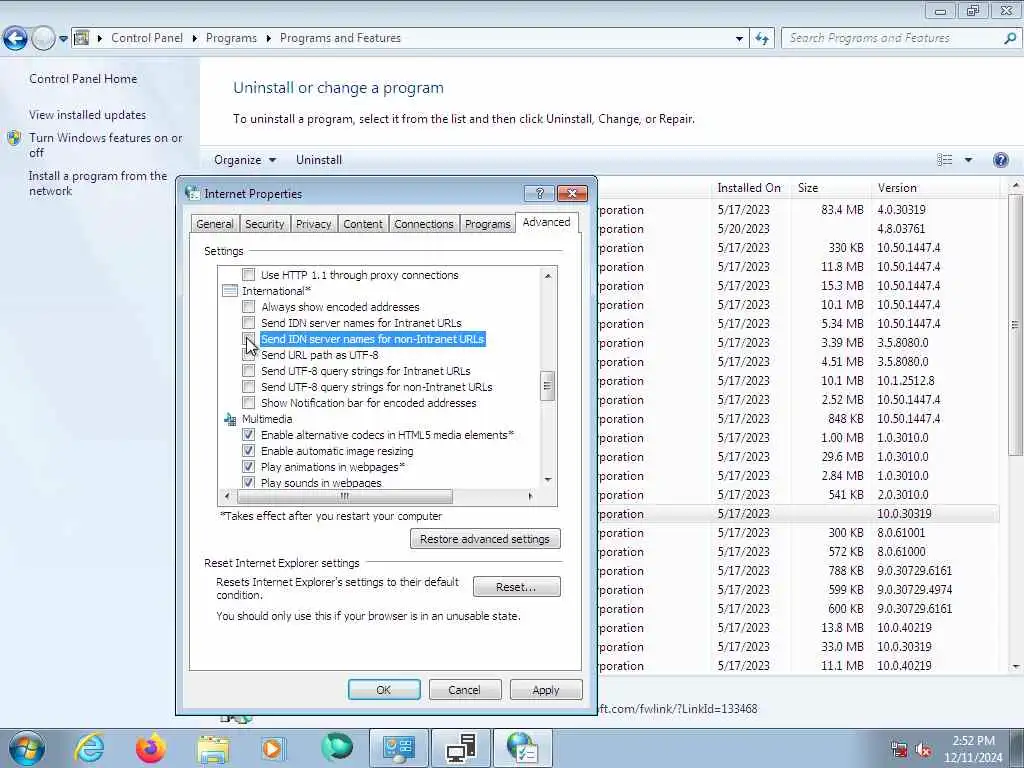
Task: Click the settings list horizontal scroll thumb
Action: [x=345, y=496]
